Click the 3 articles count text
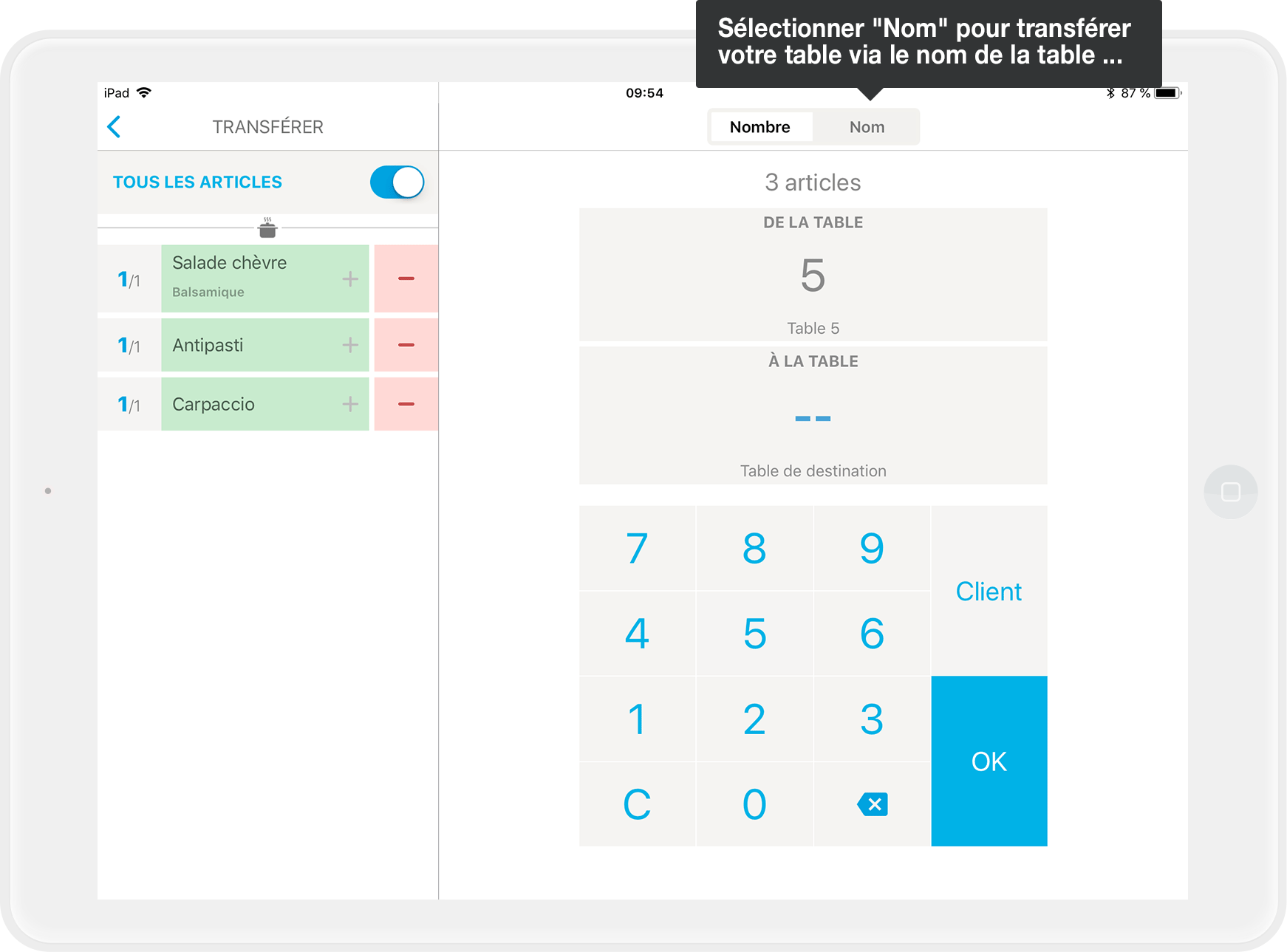The image size is (1287, 952). 813,182
